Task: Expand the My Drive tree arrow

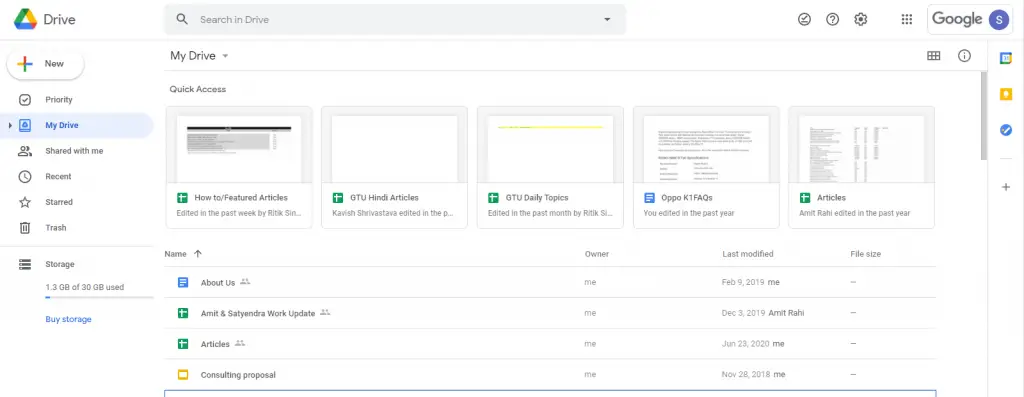Action: pyautogui.click(x=10, y=125)
